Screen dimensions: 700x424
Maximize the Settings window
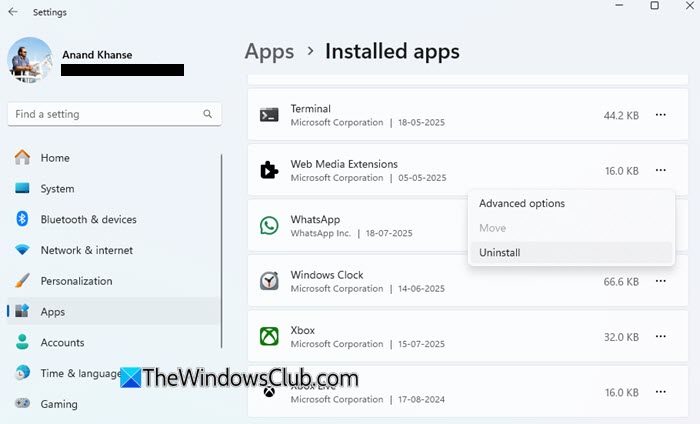tap(654, 6)
